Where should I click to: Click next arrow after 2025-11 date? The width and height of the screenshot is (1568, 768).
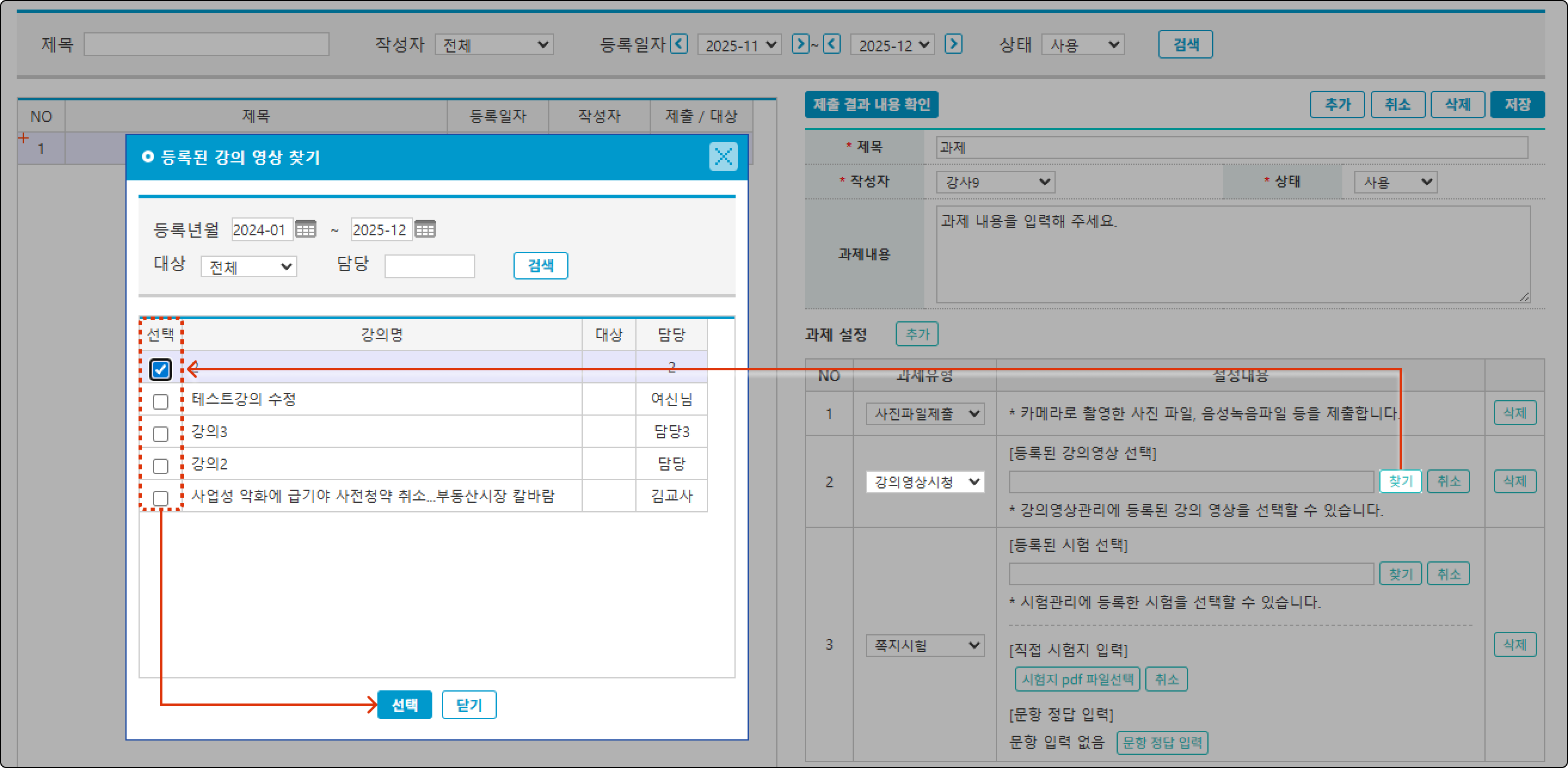coord(800,44)
